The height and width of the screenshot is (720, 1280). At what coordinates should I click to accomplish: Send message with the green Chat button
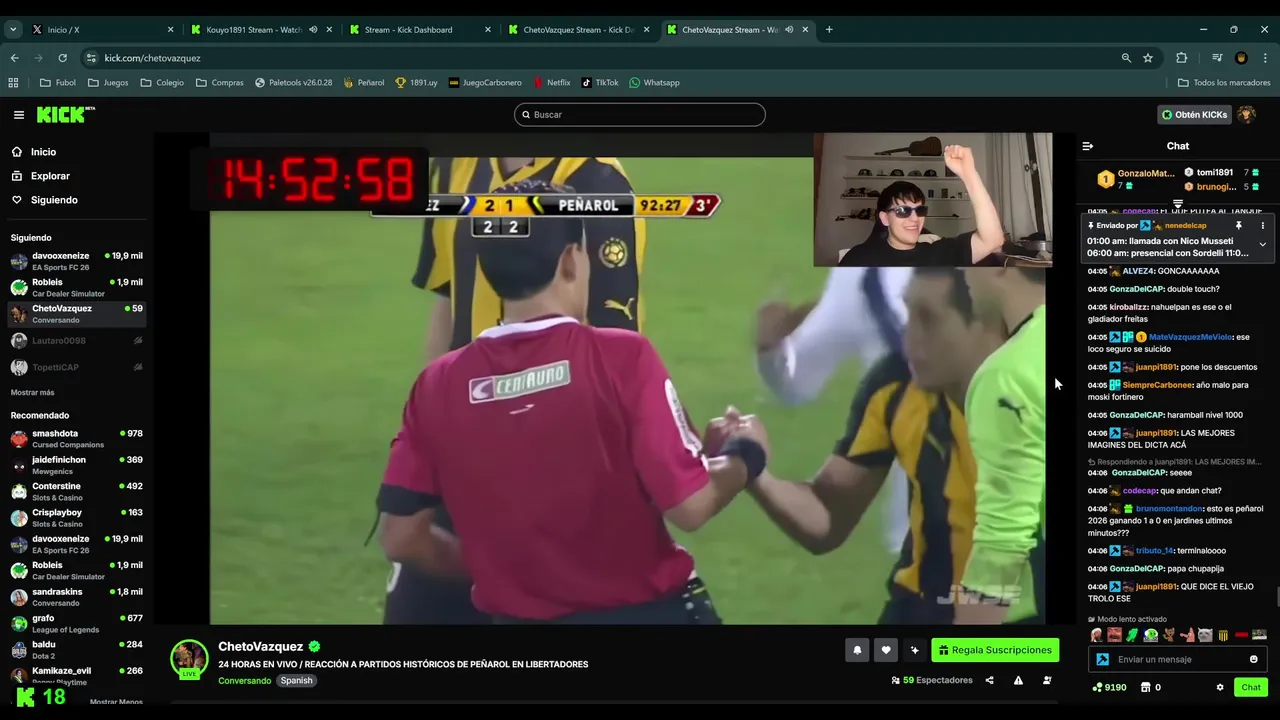[1251, 687]
